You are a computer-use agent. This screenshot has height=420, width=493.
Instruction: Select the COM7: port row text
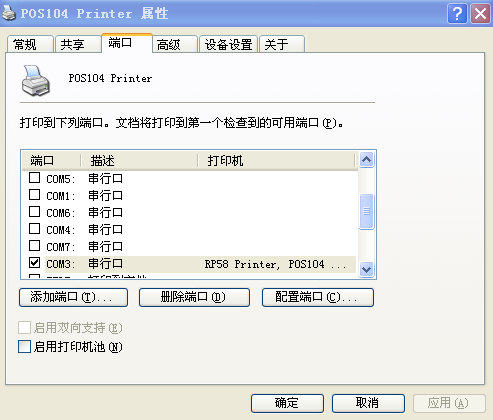[61, 247]
